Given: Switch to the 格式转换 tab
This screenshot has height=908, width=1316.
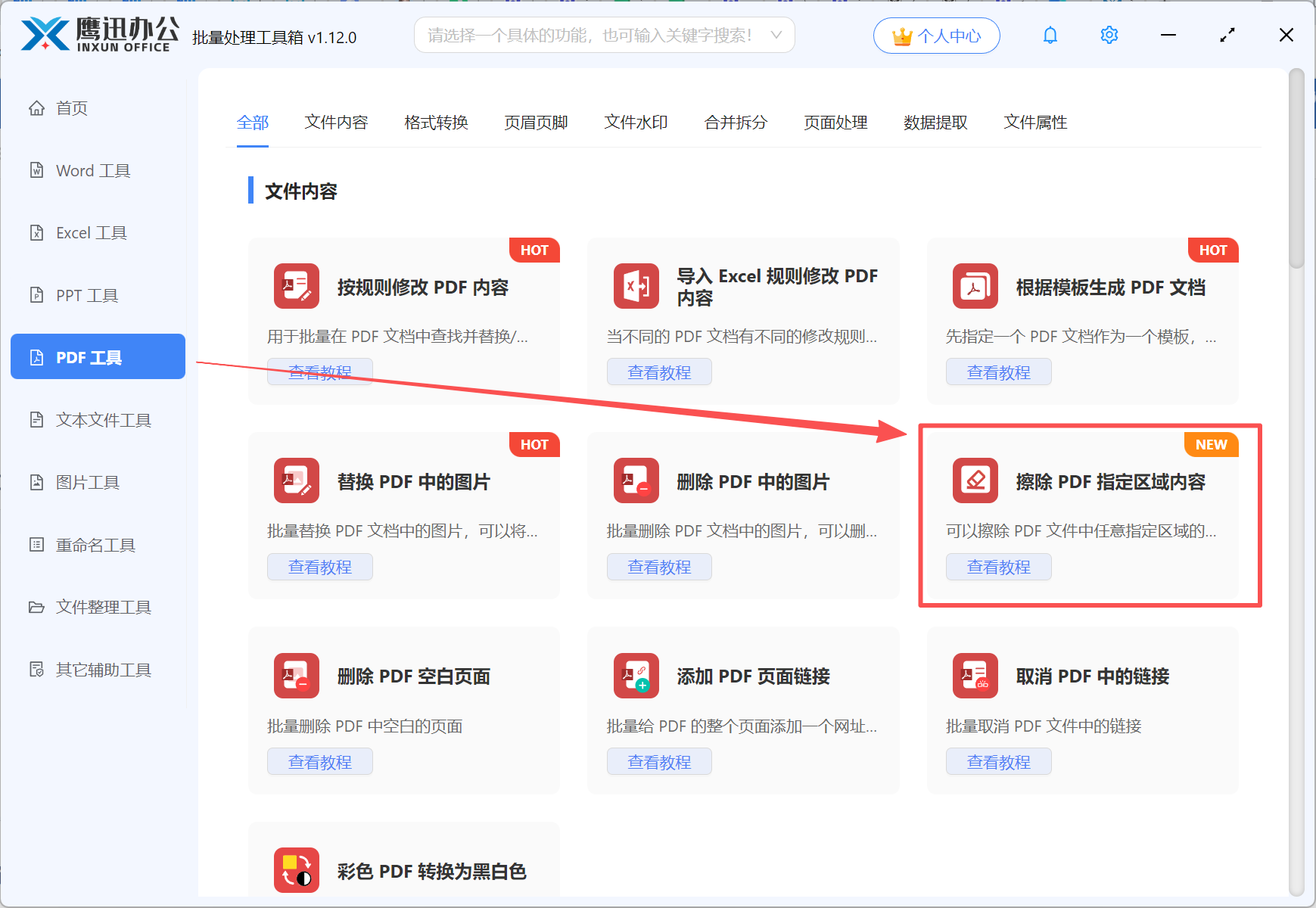Looking at the screenshot, I should [x=436, y=123].
